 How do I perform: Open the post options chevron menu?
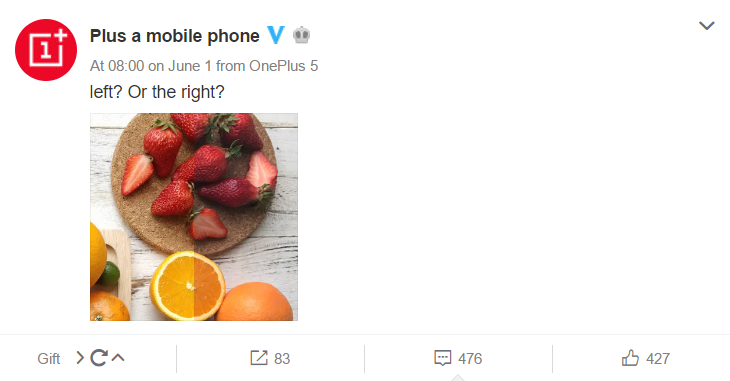pos(706,26)
